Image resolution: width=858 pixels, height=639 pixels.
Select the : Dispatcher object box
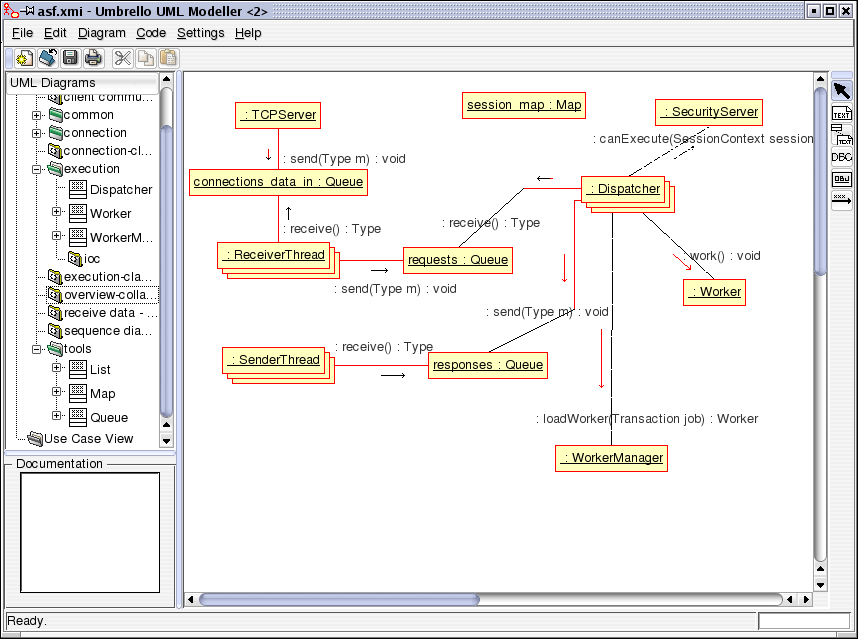623,189
